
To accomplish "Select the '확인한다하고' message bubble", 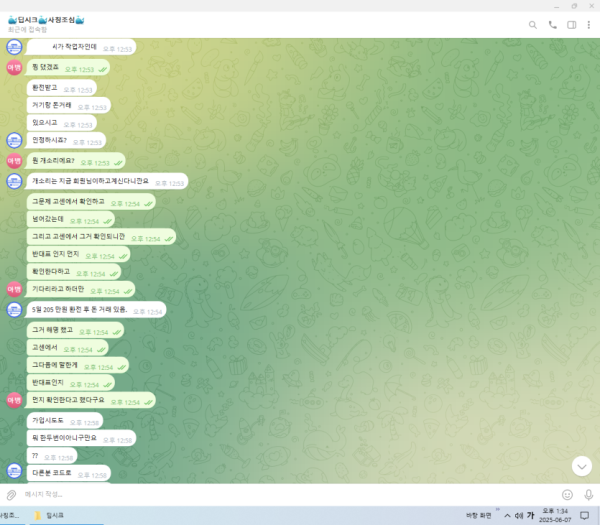I will pyautogui.click(x=74, y=272).
